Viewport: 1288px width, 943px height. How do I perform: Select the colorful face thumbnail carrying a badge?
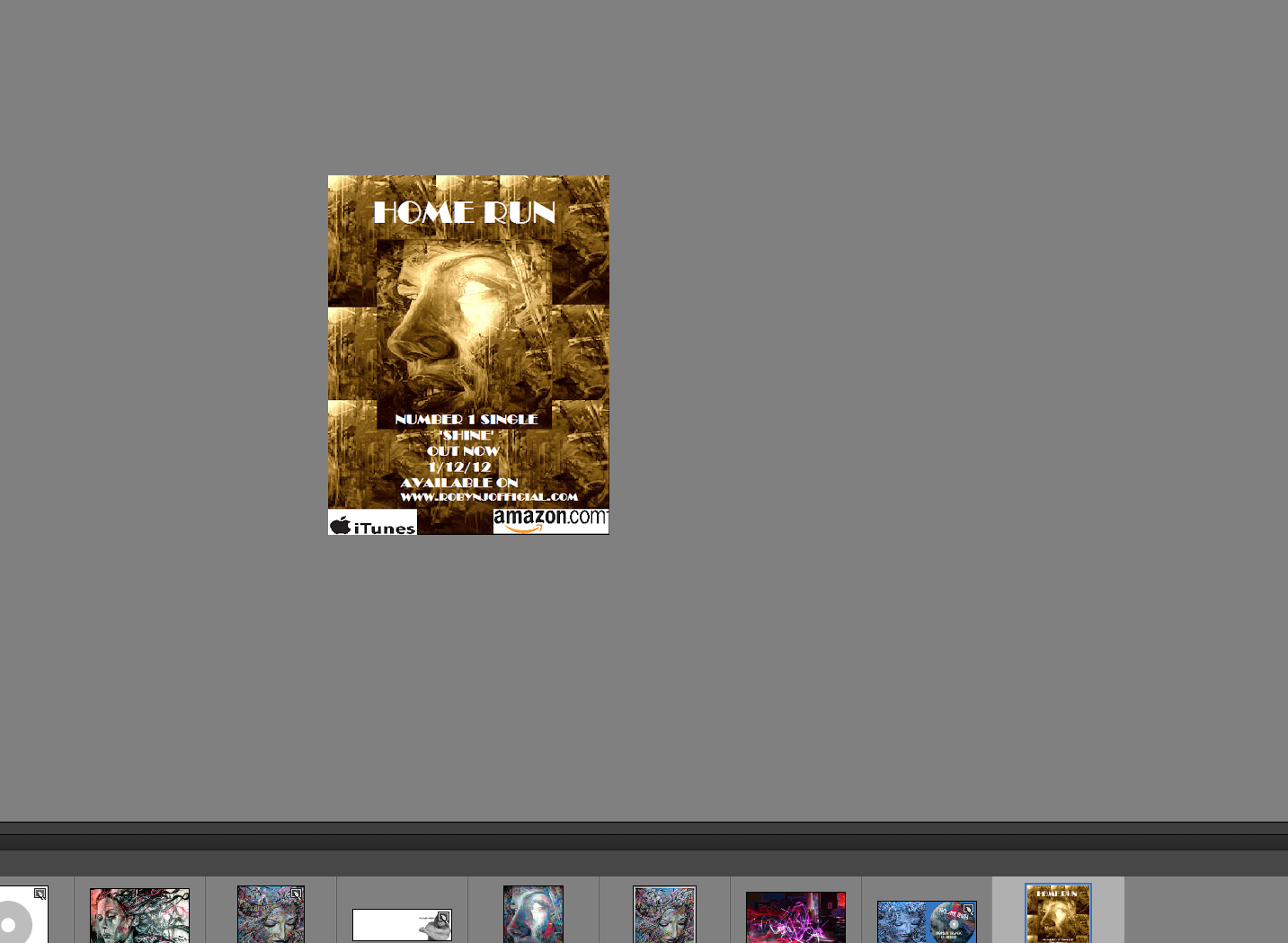pyautogui.click(x=271, y=915)
